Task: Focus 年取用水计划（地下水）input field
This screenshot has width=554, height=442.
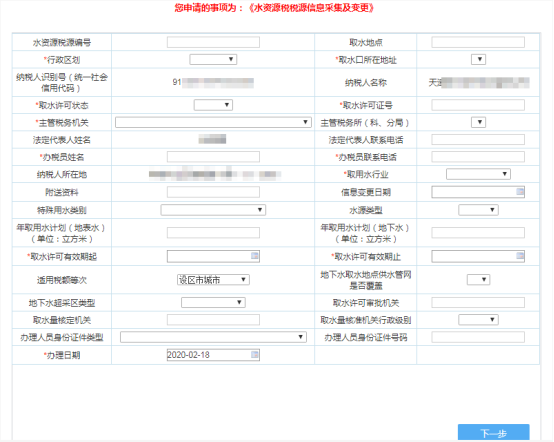Action: [x=478, y=232]
